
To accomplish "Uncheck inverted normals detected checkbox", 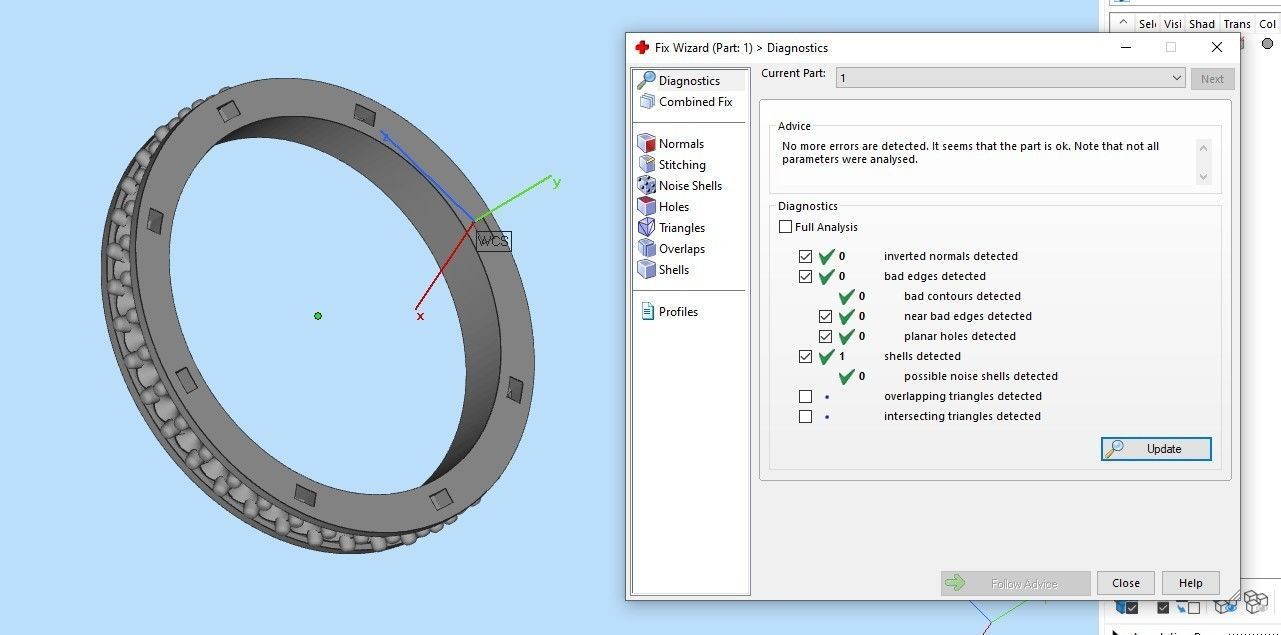I will (x=805, y=256).
